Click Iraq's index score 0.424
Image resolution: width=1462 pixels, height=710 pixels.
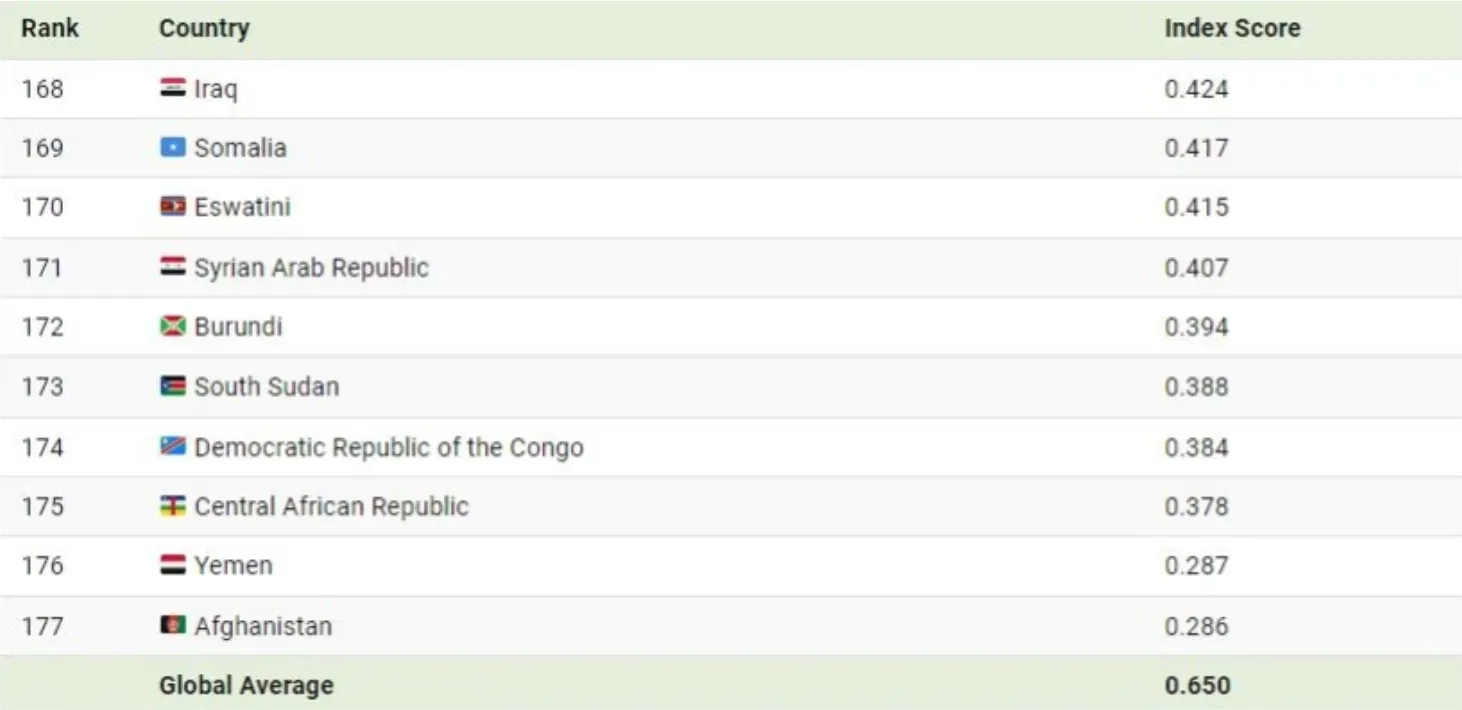pyautogui.click(x=1196, y=88)
